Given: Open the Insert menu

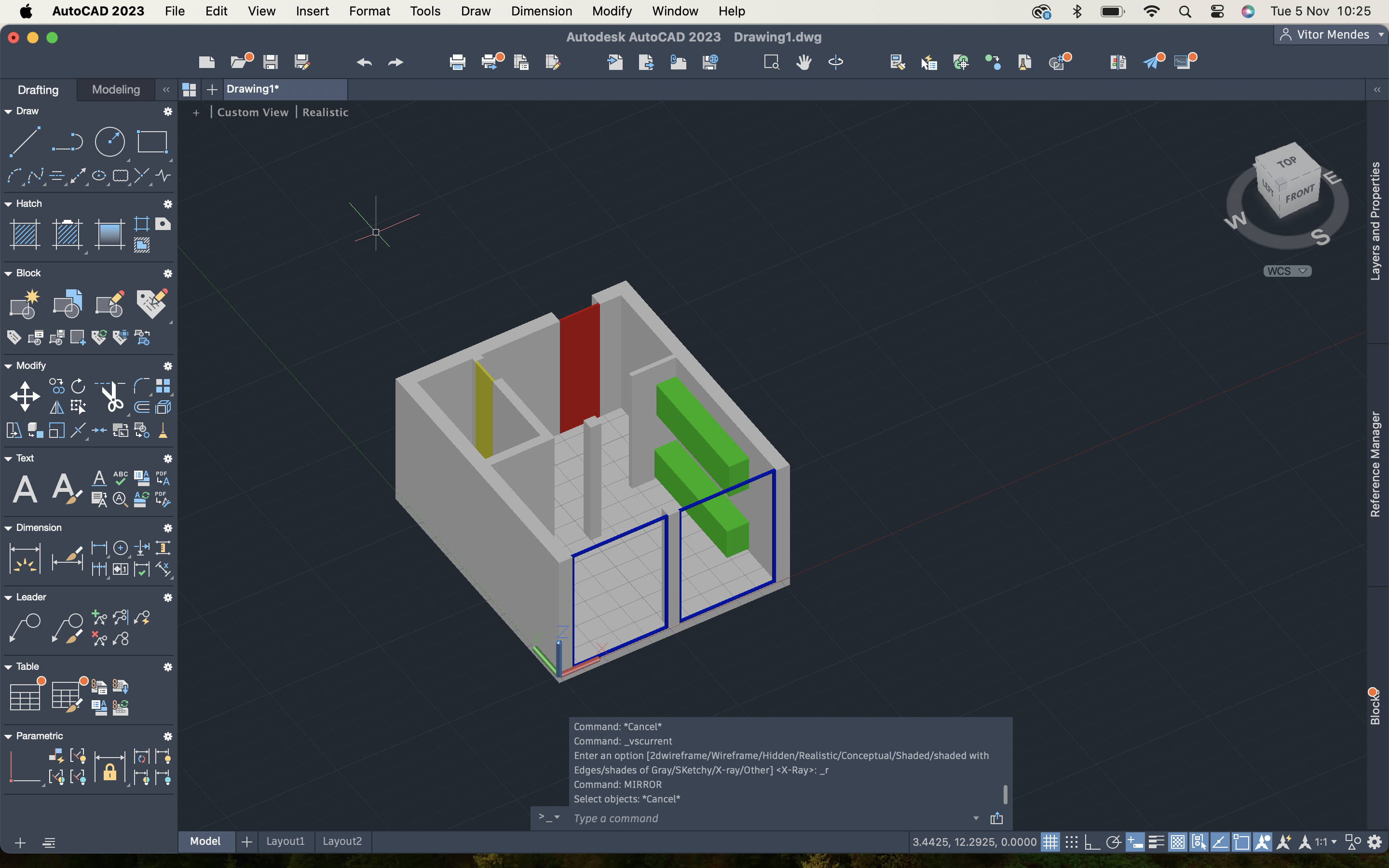Looking at the screenshot, I should coord(312,11).
